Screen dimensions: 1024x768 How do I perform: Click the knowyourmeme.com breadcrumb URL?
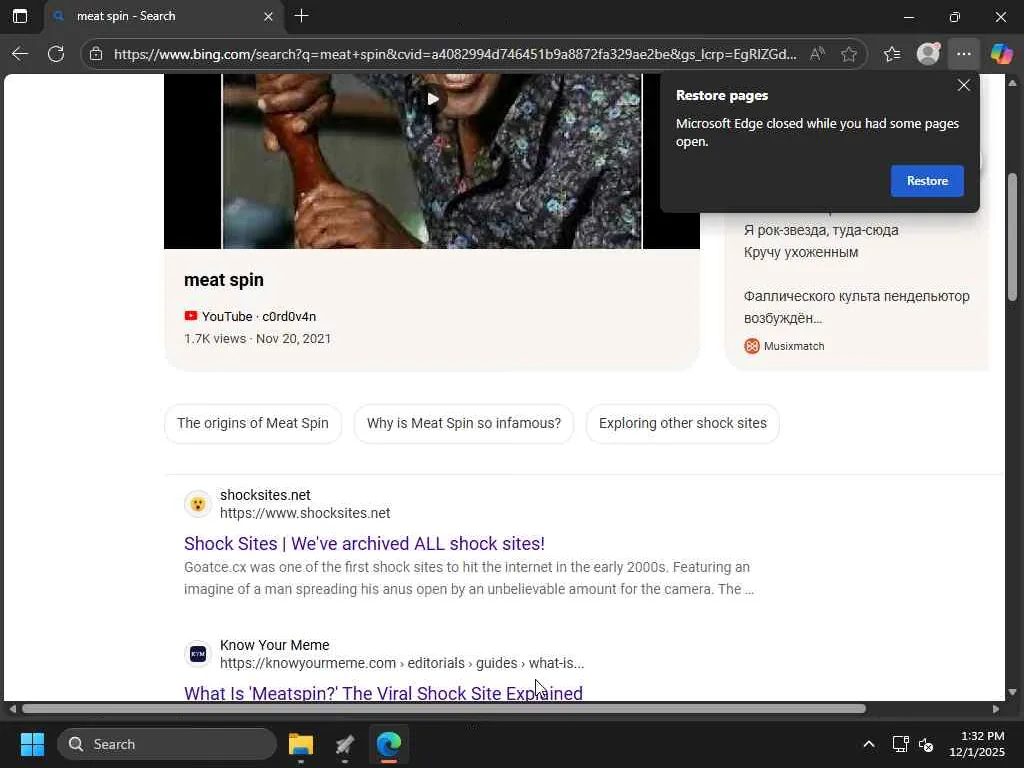coord(402,663)
